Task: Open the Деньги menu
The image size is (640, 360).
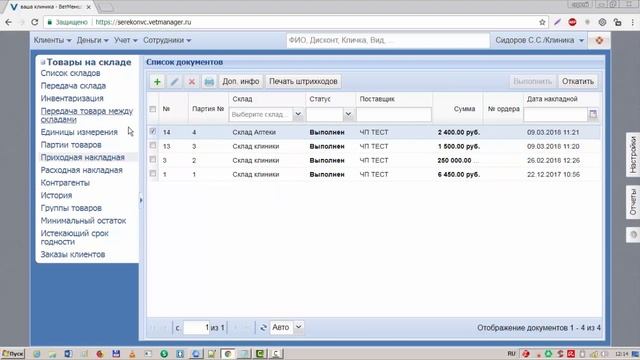Action: point(92,40)
